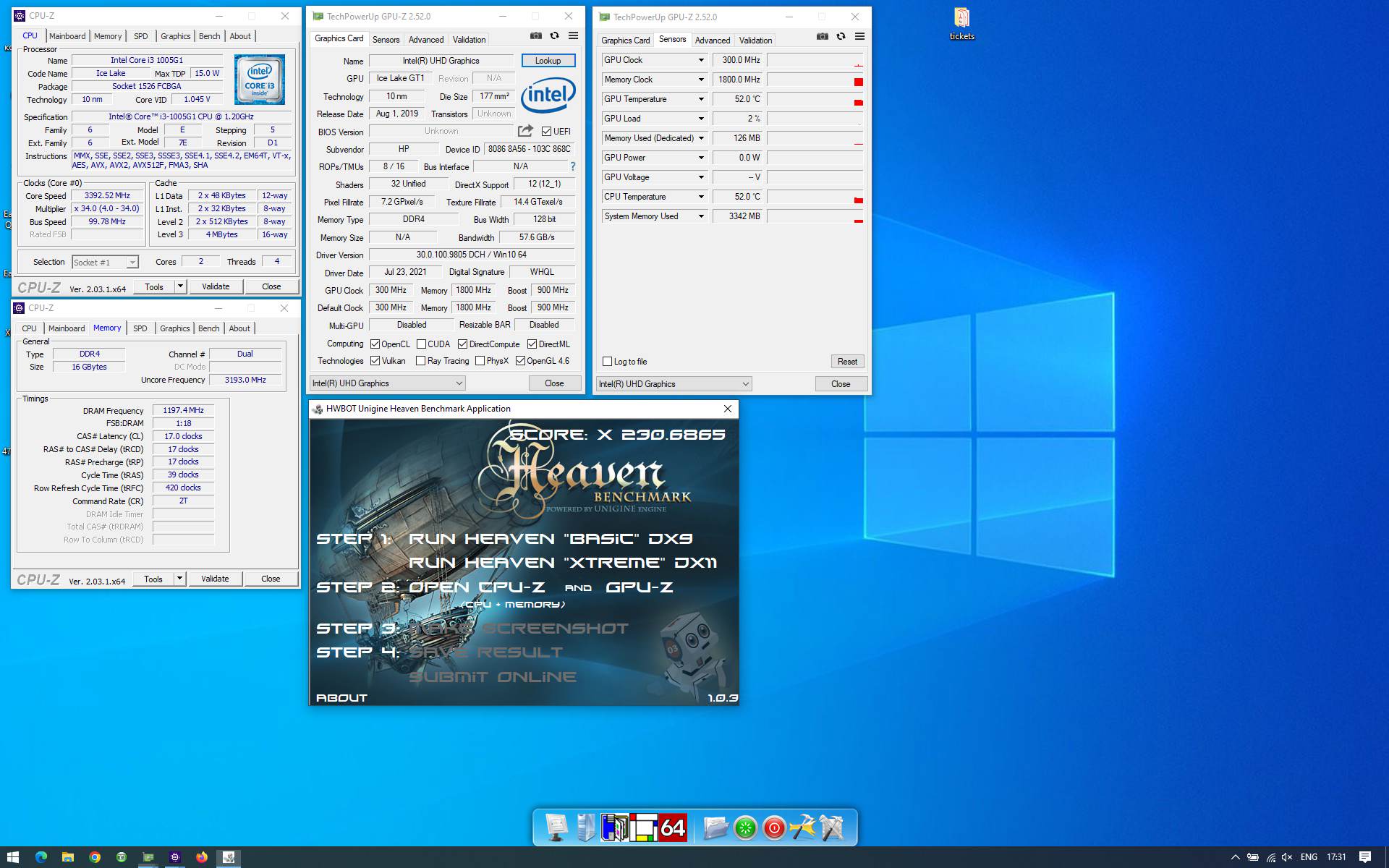Expand the GPU Clock sensor dropdown

(x=700, y=60)
